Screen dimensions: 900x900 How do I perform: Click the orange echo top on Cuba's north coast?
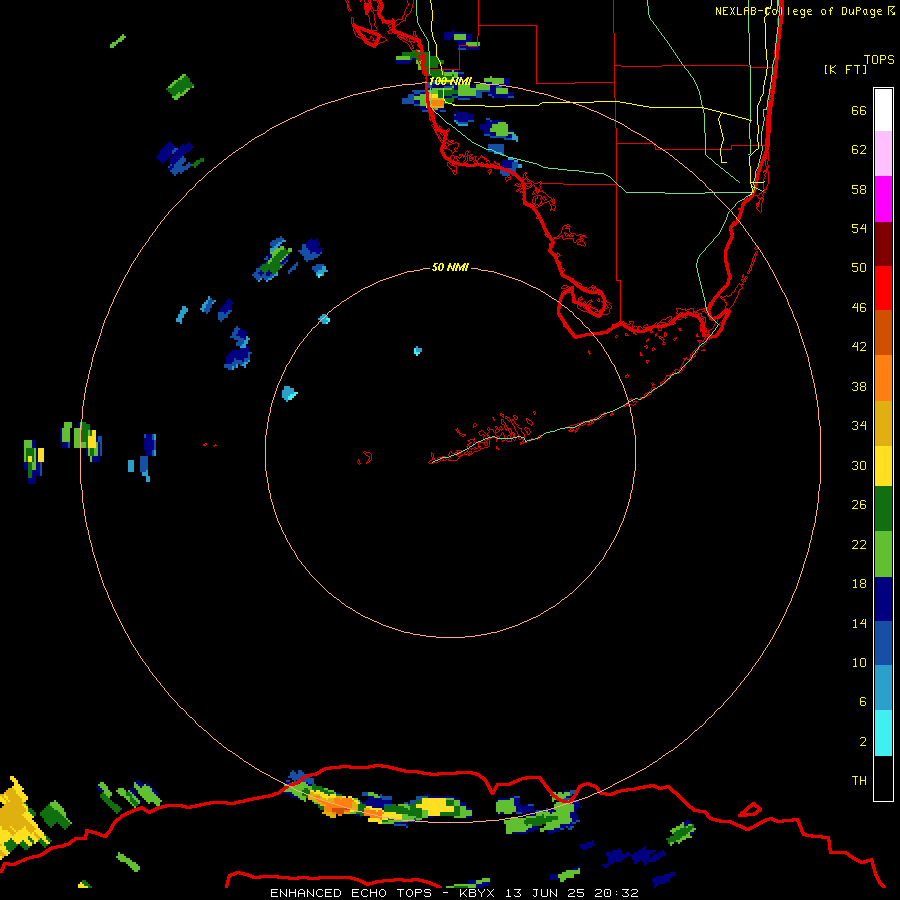pyautogui.click(x=338, y=804)
